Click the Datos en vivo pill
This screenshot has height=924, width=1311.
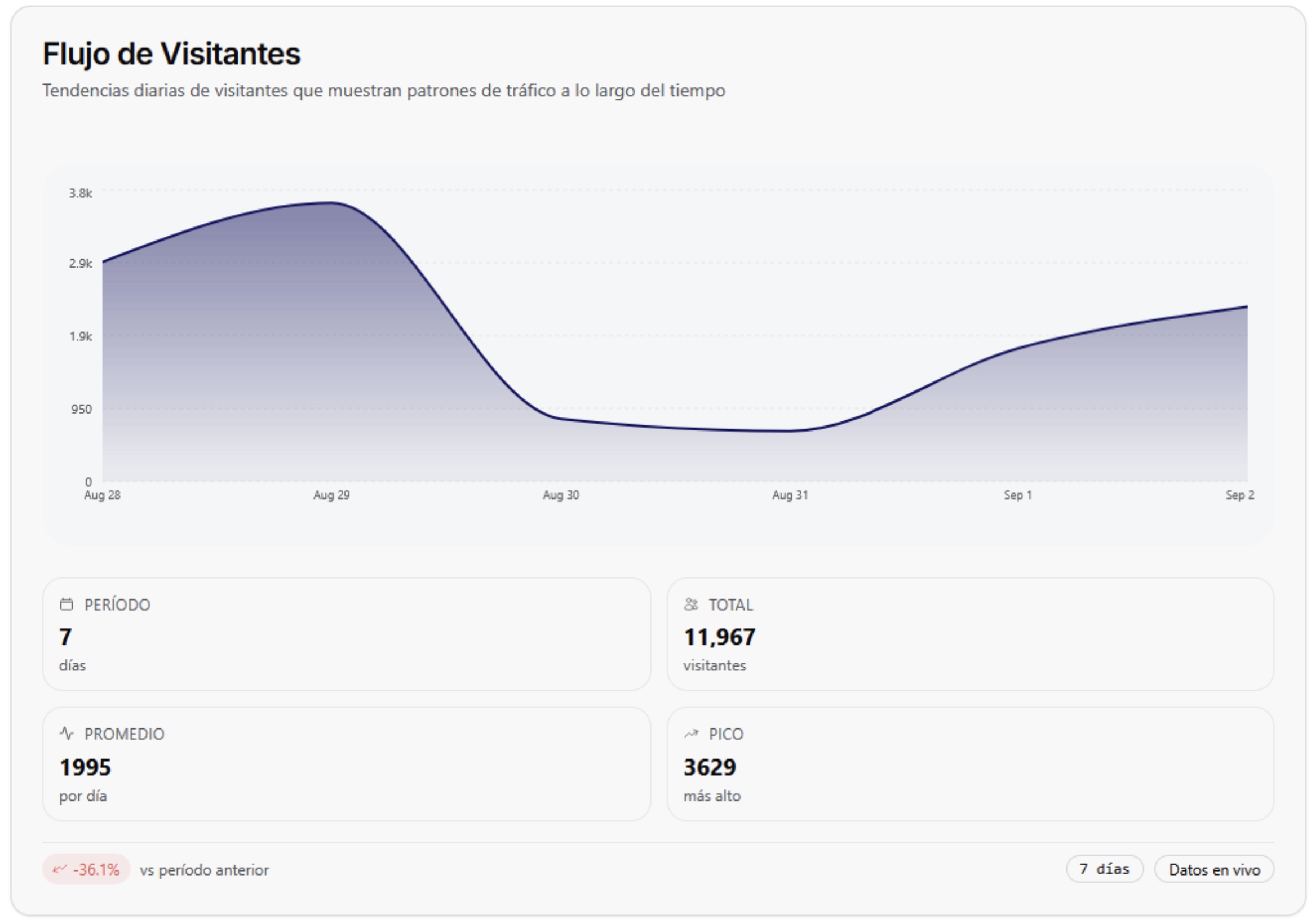coord(1214,869)
